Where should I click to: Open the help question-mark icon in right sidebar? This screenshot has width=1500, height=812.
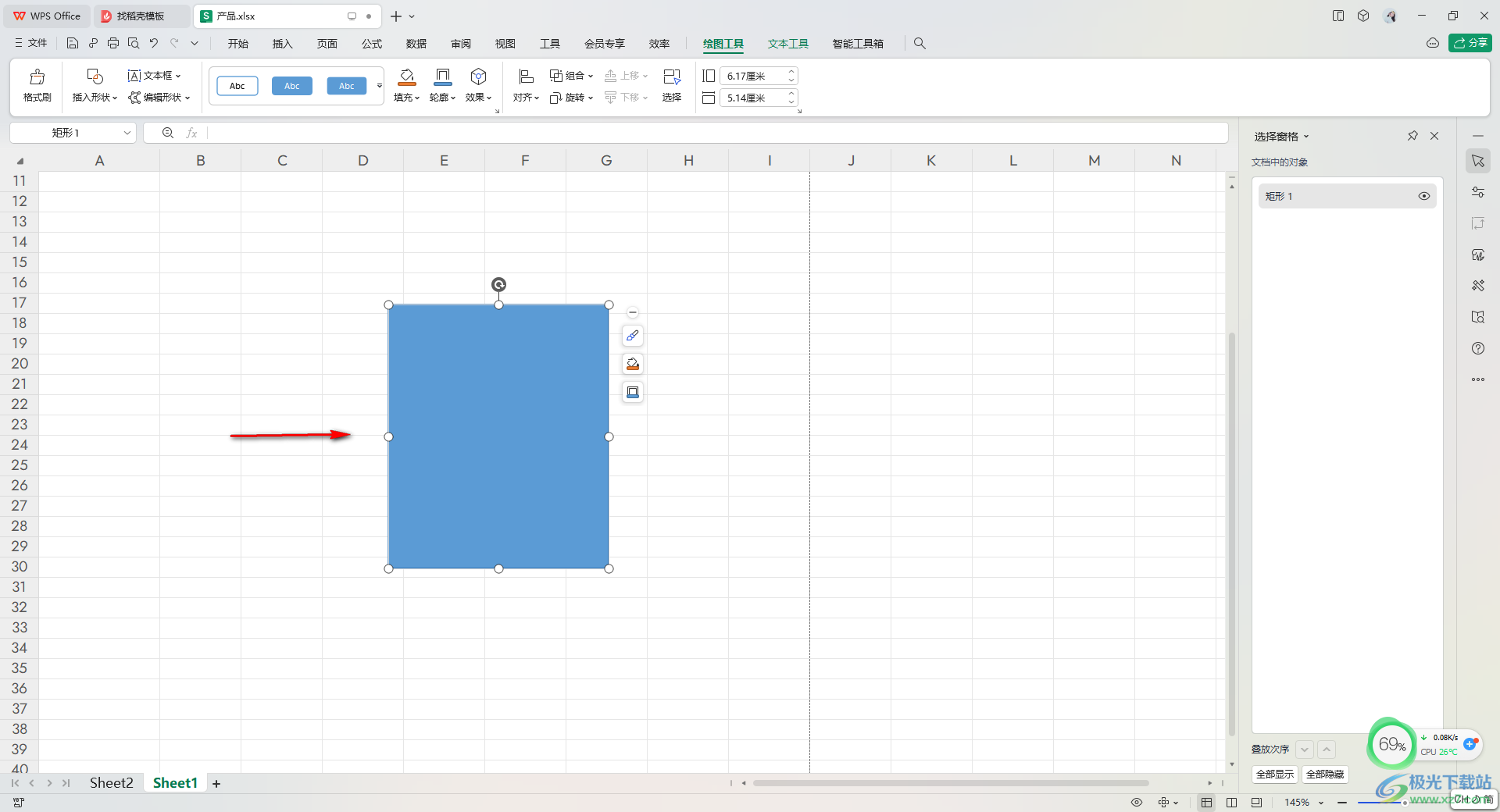(x=1478, y=348)
